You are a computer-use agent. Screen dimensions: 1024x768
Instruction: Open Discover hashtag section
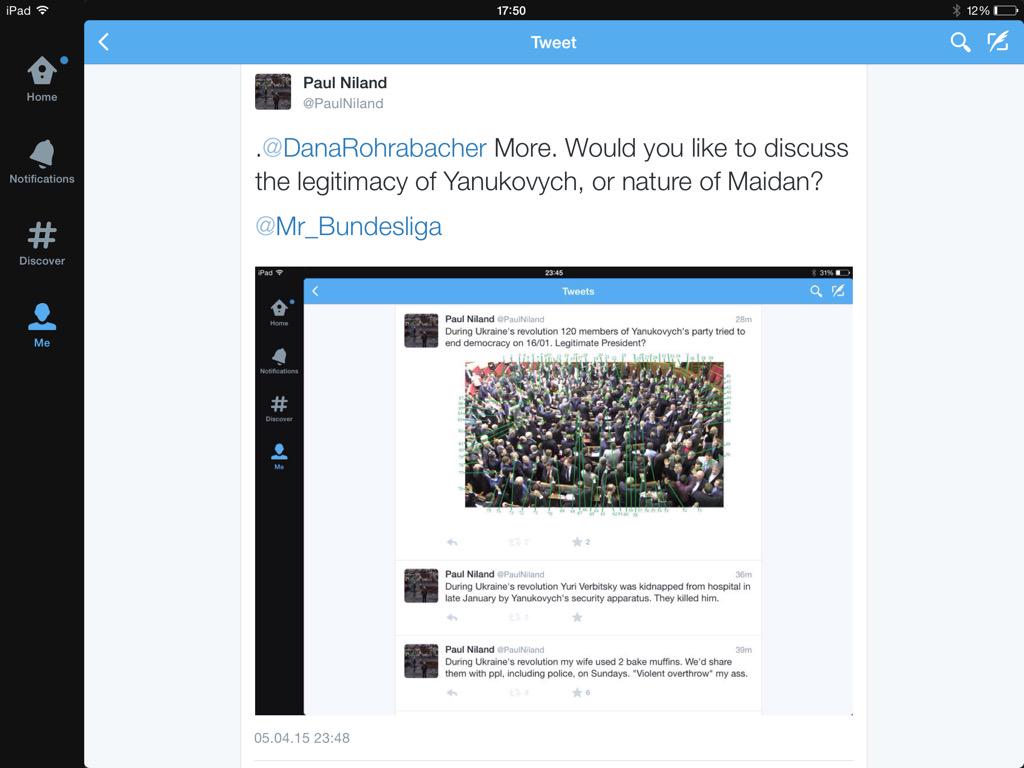point(42,244)
